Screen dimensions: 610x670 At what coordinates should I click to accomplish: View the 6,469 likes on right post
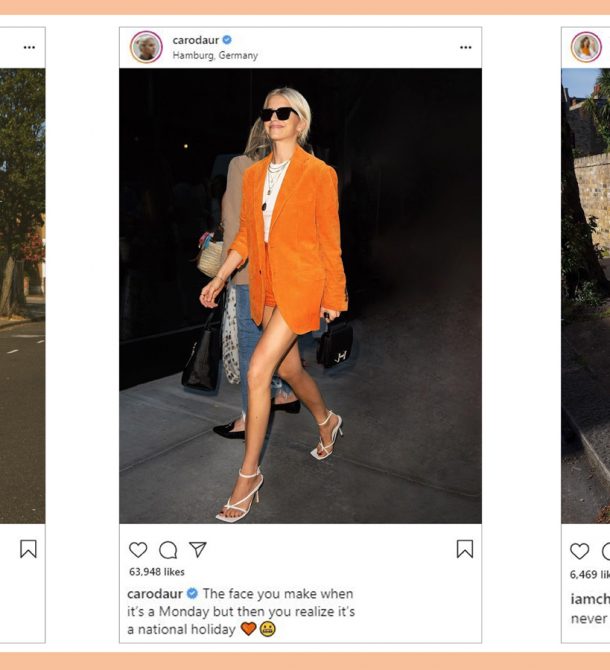tap(590, 574)
